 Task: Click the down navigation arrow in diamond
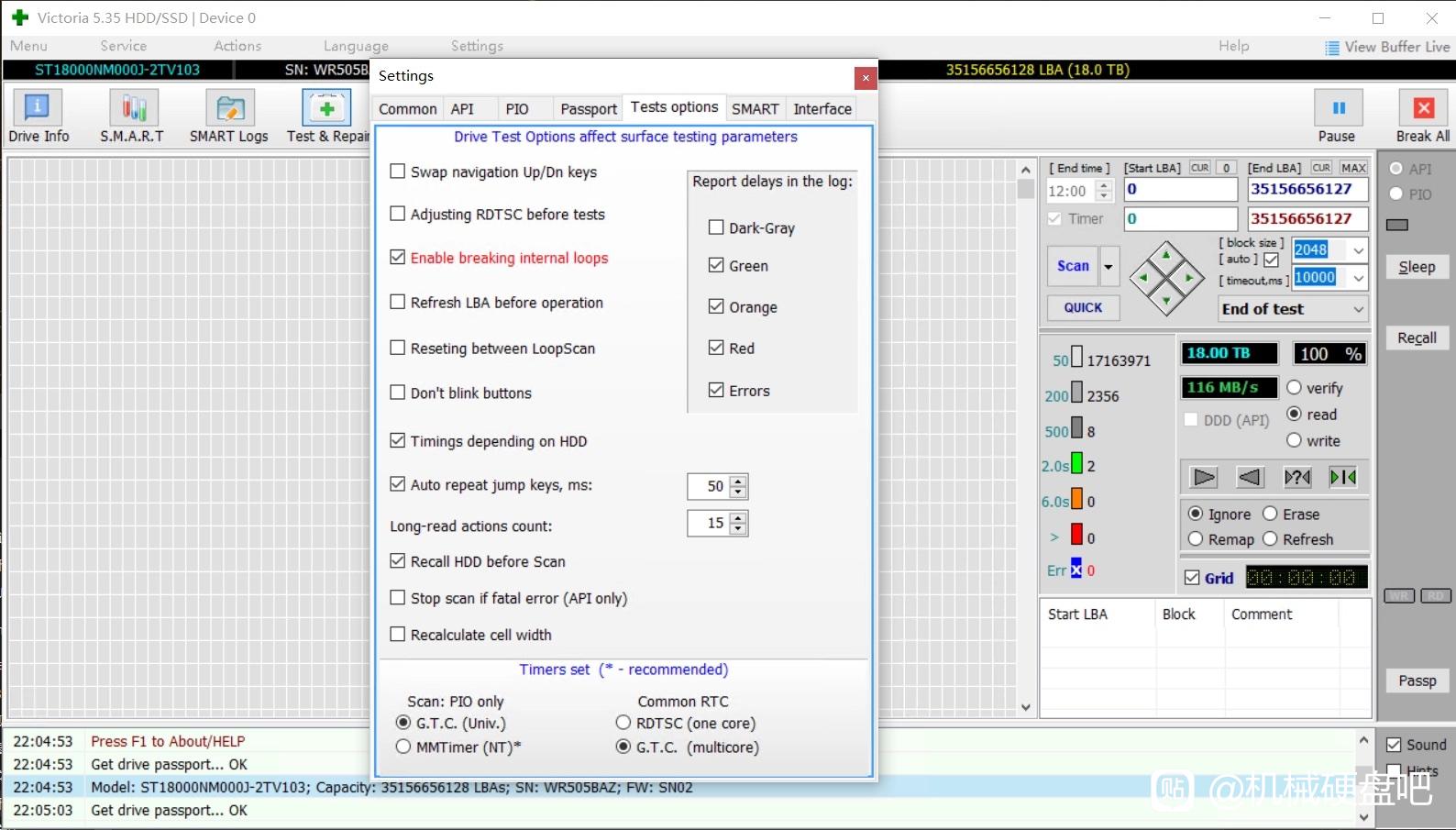[x=1166, y=300]
